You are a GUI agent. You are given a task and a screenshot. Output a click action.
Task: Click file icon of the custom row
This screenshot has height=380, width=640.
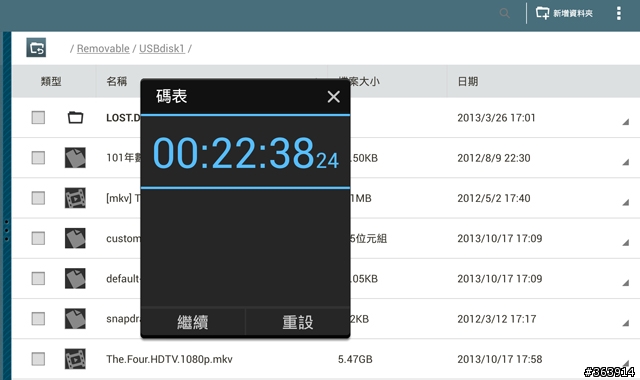[x=75, y=238]
